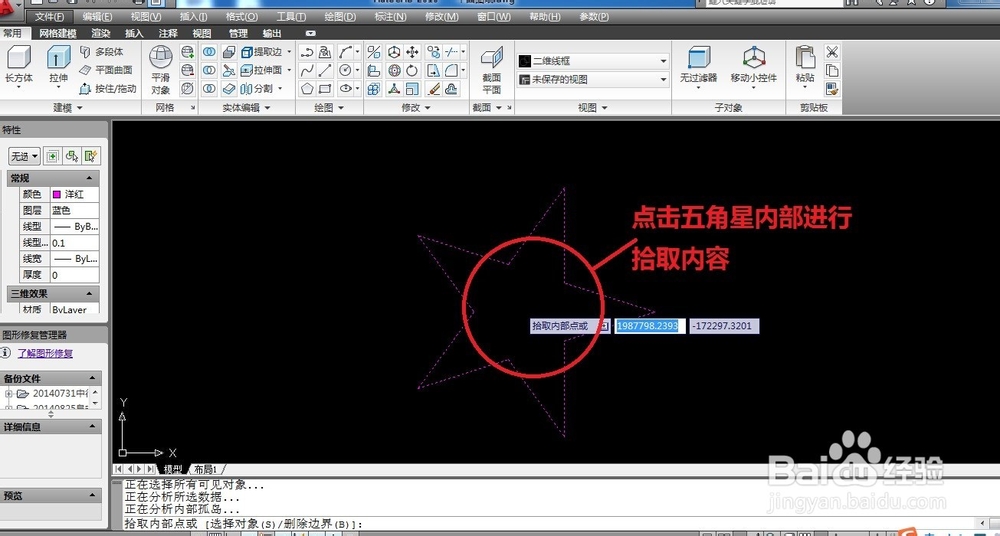The height and width of the screenshot is (536, 1000).
Task: Click the Move tool in Modify panel
Action: tap(412, 52)
